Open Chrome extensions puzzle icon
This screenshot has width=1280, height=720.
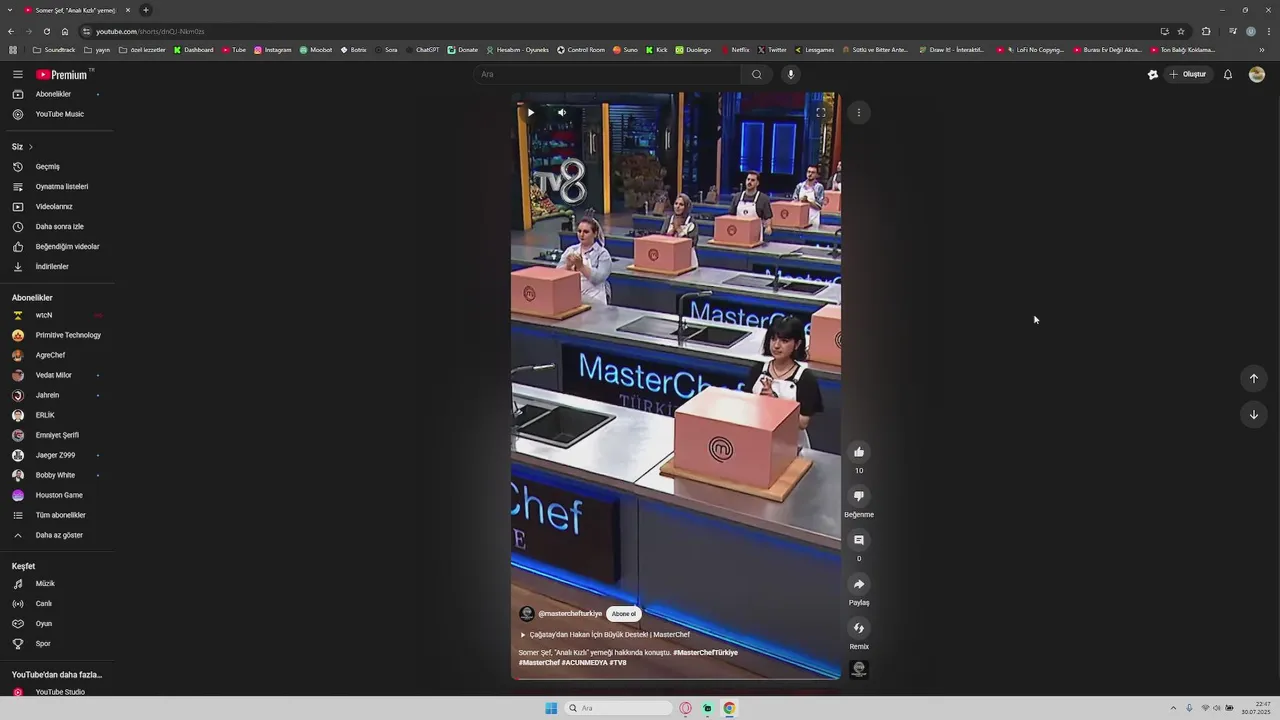1206,31
